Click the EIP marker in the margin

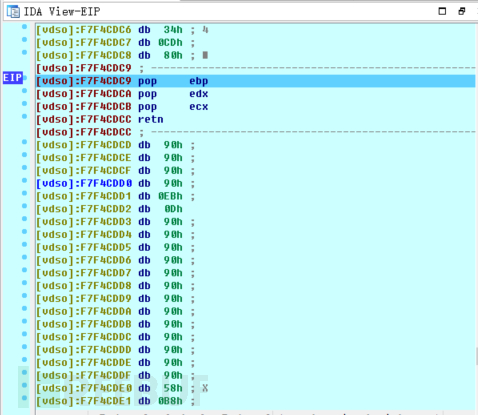(x=13, y=78)
